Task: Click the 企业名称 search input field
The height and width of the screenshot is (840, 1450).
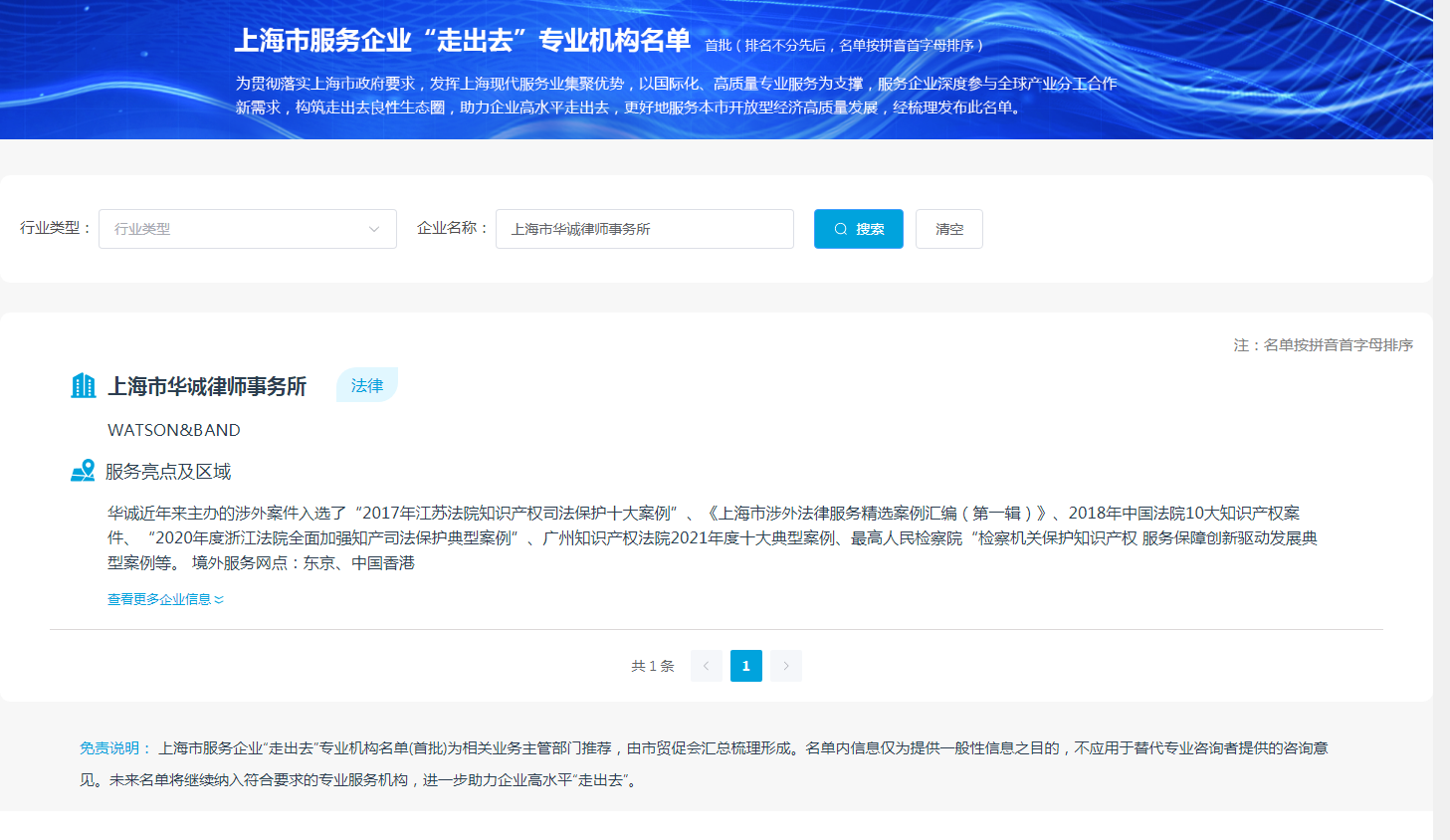Action: tap(645, 229)
